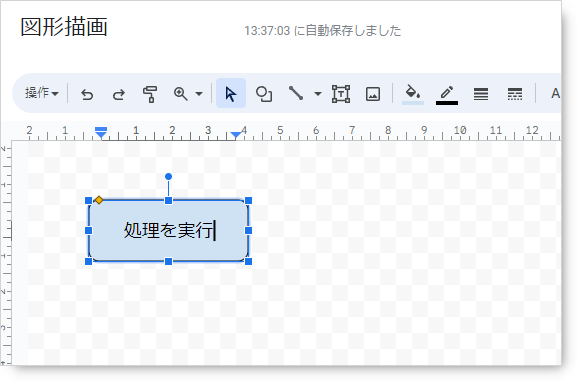Click the left indent marker on the ruler
Screen dimensions: 577x381
(101, 133)
